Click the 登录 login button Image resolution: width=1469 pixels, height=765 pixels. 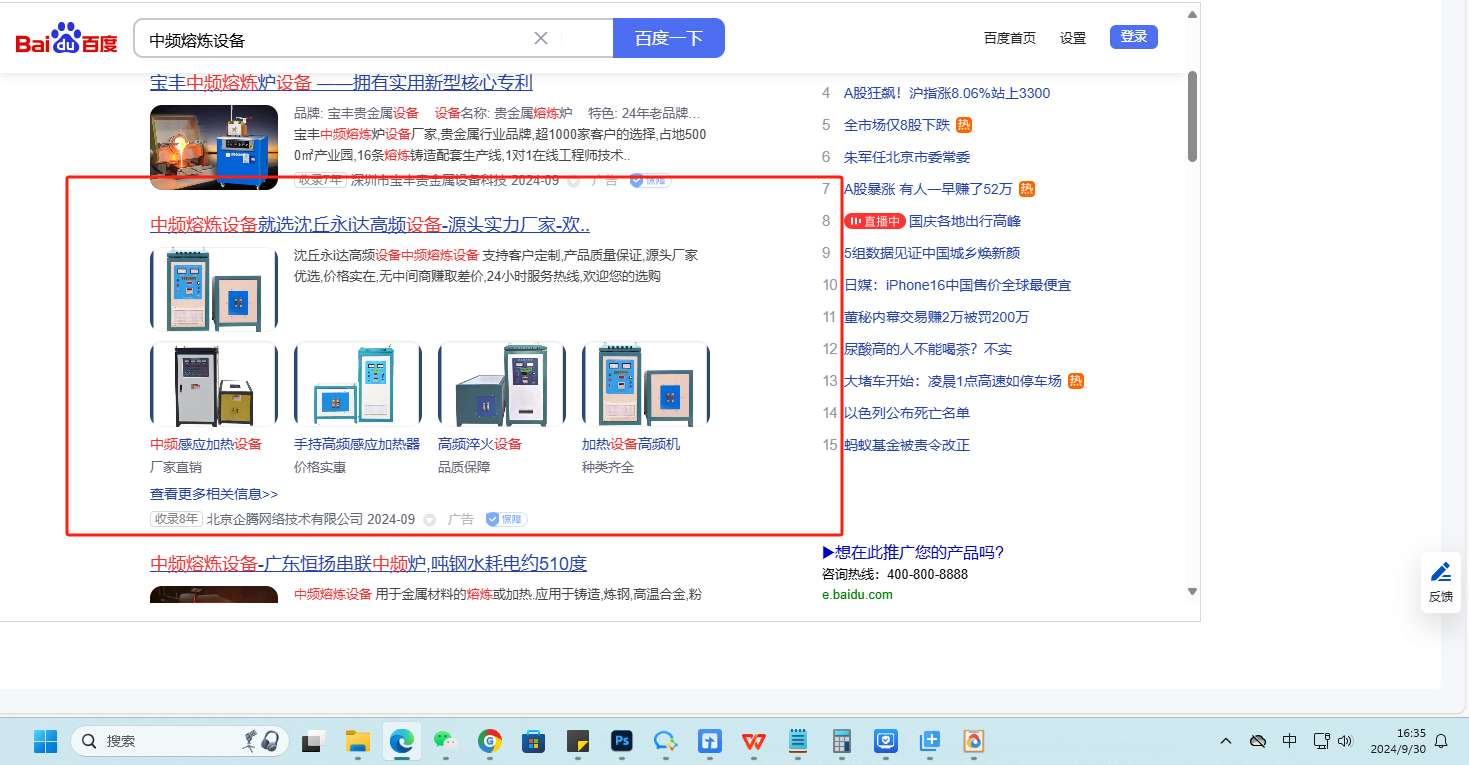pyautogui.click(x=1133, y=37)
